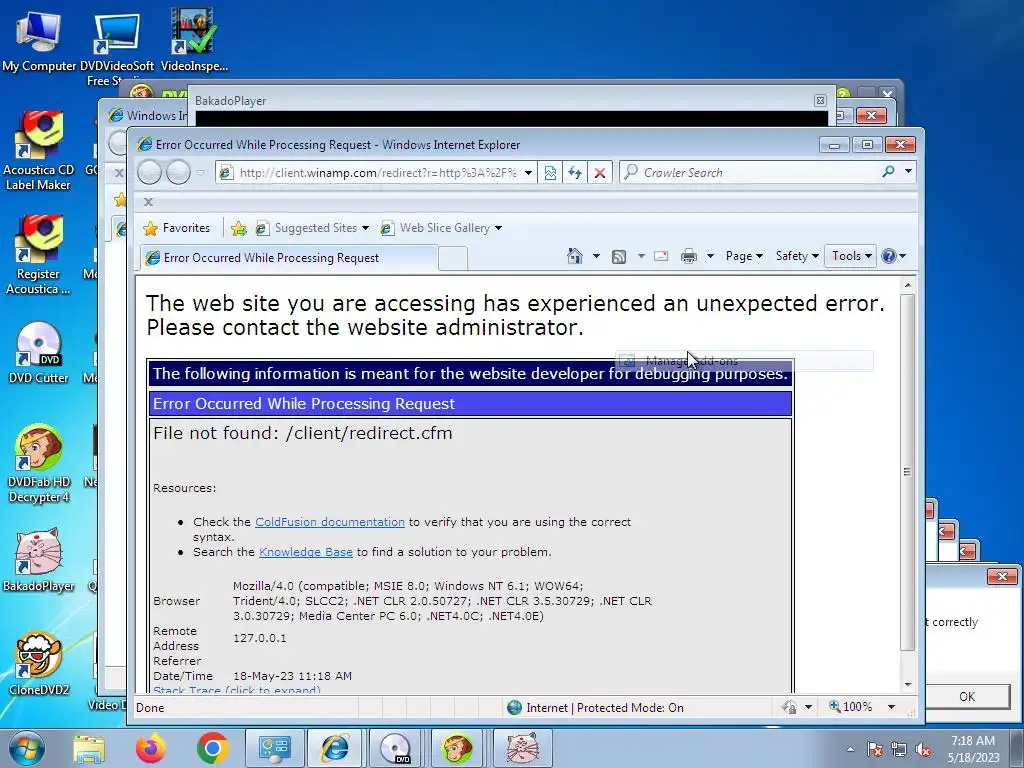Click the Home icon in the command bar
Screen dimensions: 1024x768
point(575,256)
